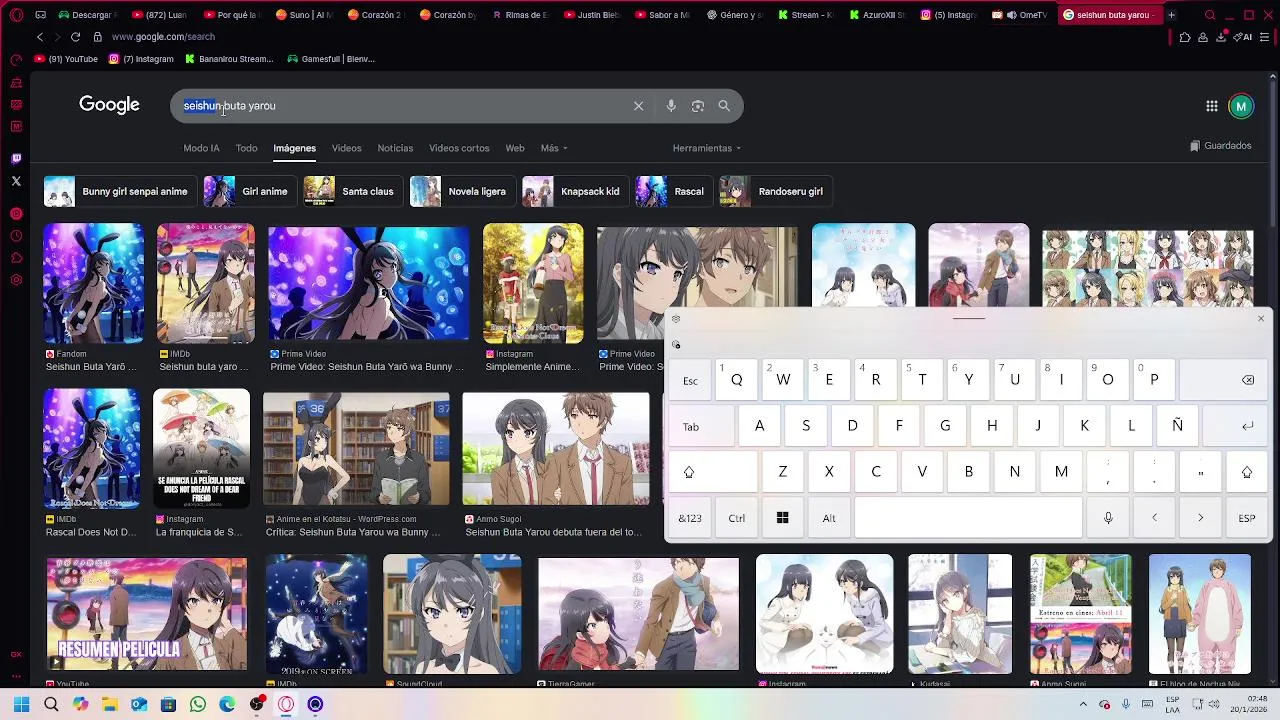Screen dimensions: 1280x720
Task: Tap the Tab key on touch keyboard
Action: click(x=702, y=426)
